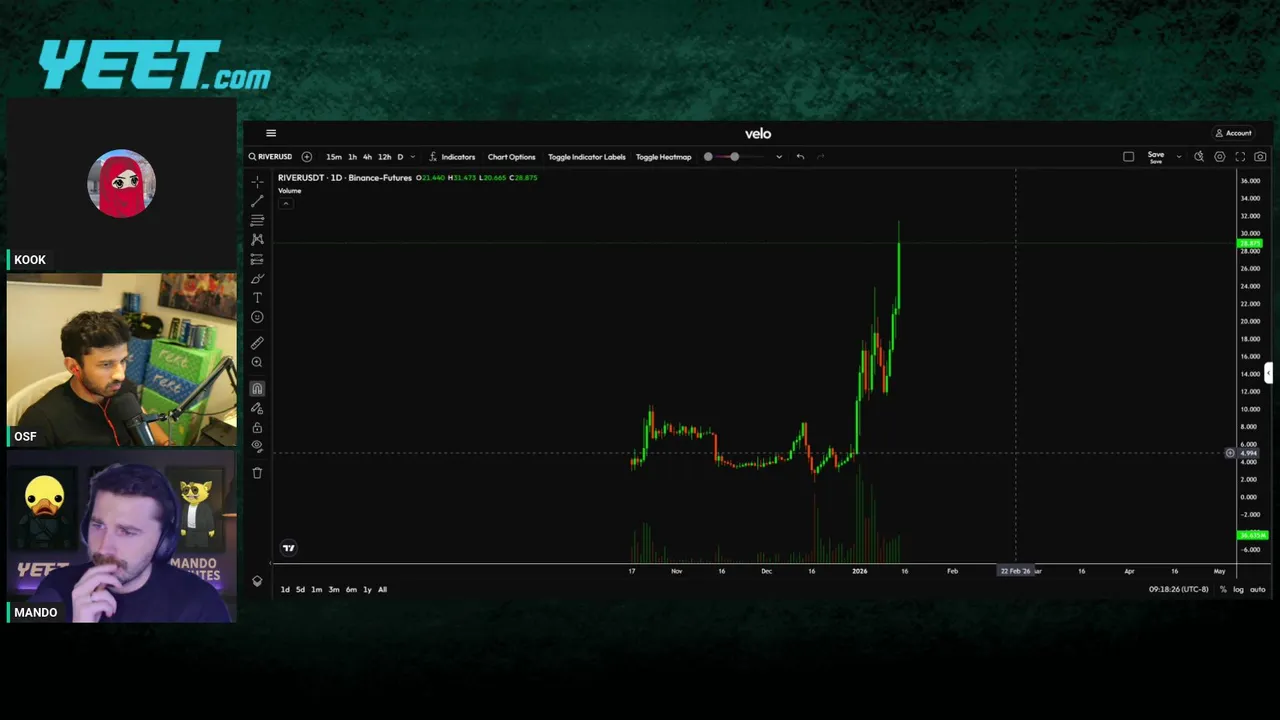Click the trash remove drawings icon
The height and width of the screenshot is (720, 1280).
tap(257, 472)
